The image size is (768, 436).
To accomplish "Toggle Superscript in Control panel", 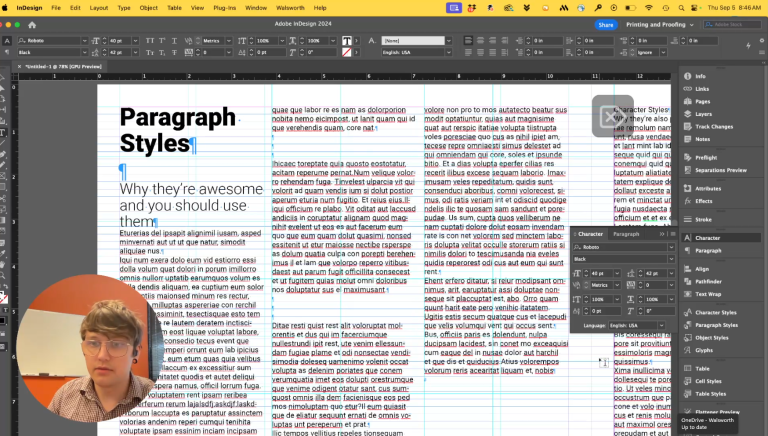I will pyautogui.click(x=162, y=41).
